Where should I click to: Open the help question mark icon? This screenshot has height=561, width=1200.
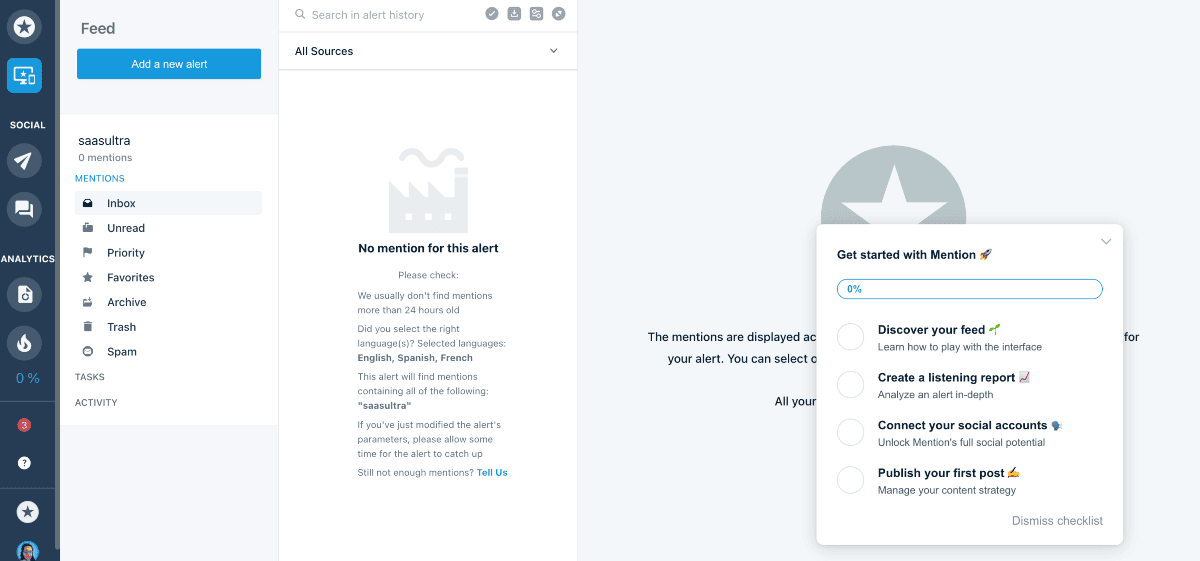24,463
